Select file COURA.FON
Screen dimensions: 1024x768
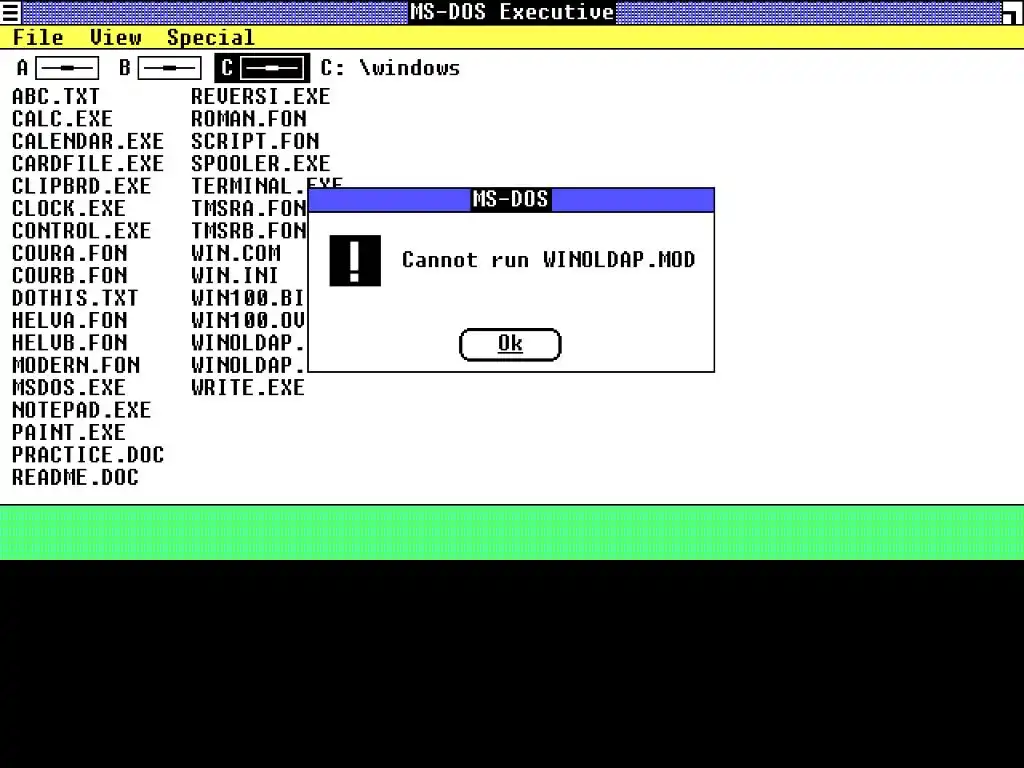pos(69,253)
